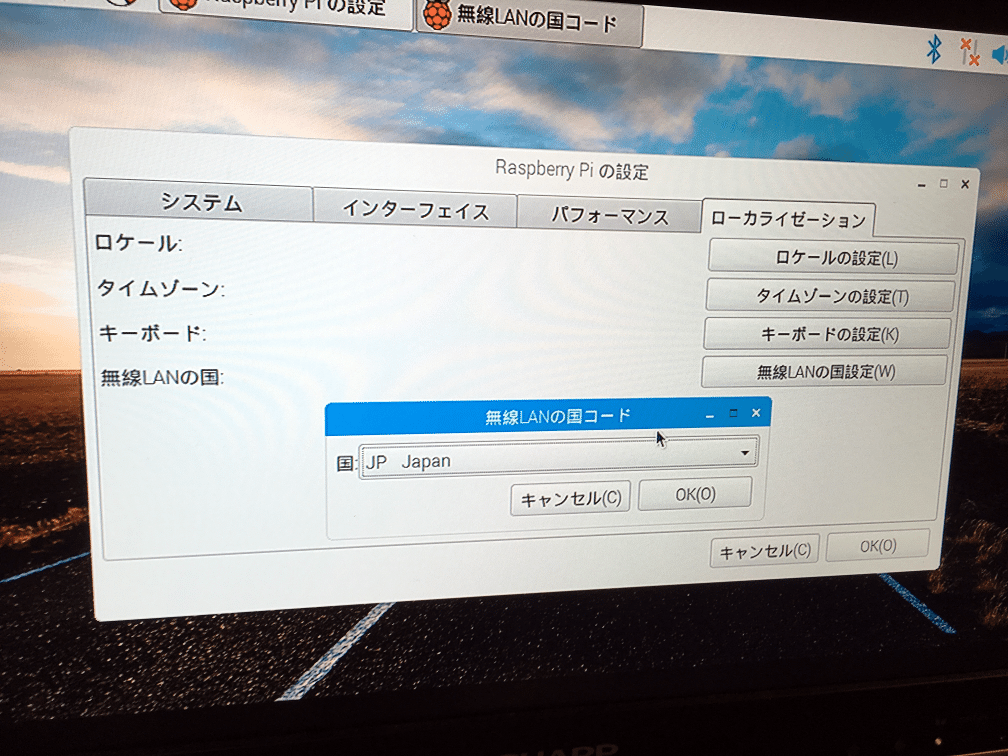Open the disconnected network tray icon

tap(969, 51)
